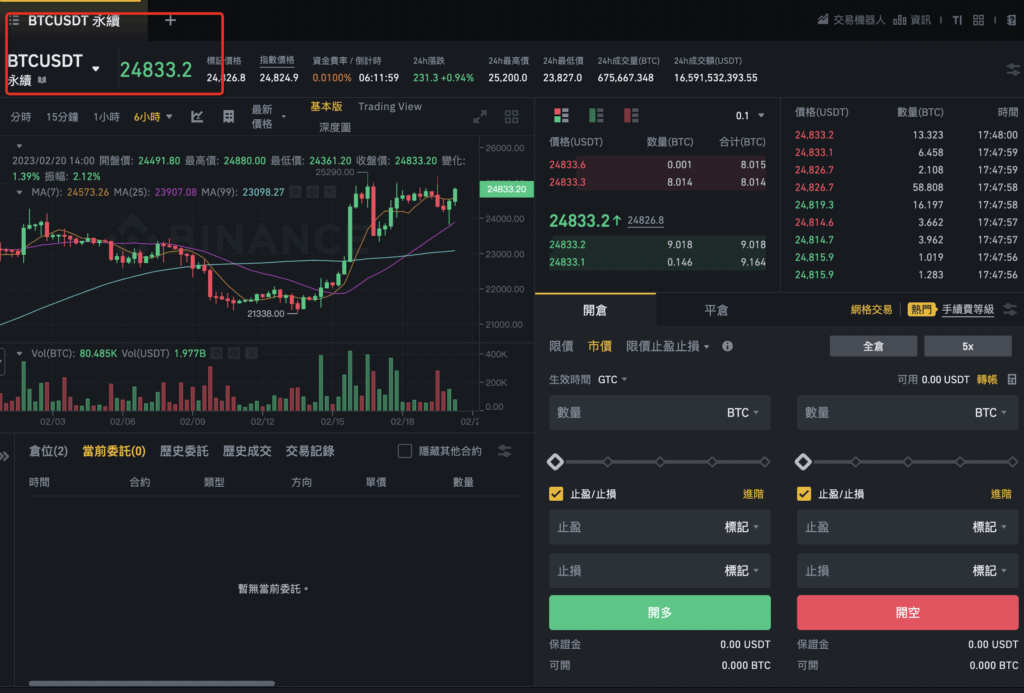This screenshot has height=693, width=1024.
Task: Open the help guide icon in top bar
Action: click(x=1012, y=20)
